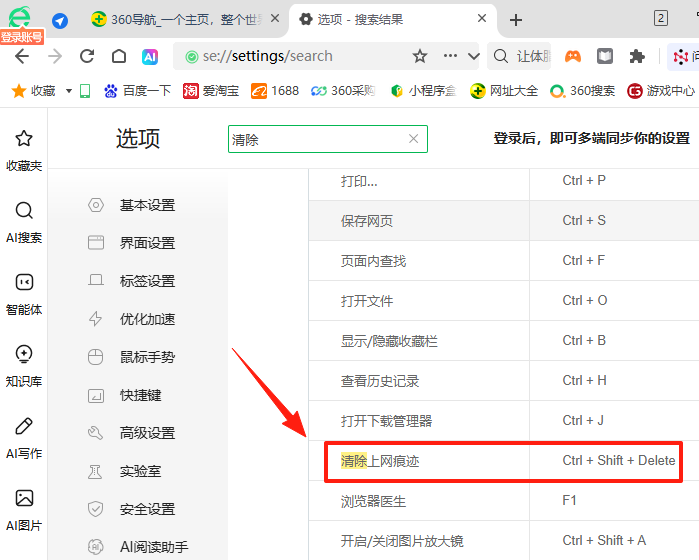Image resolution: width=699 pixels, height=560 pixels.
Task: Open the 小程序盒 bookmark
Action: 423,91
